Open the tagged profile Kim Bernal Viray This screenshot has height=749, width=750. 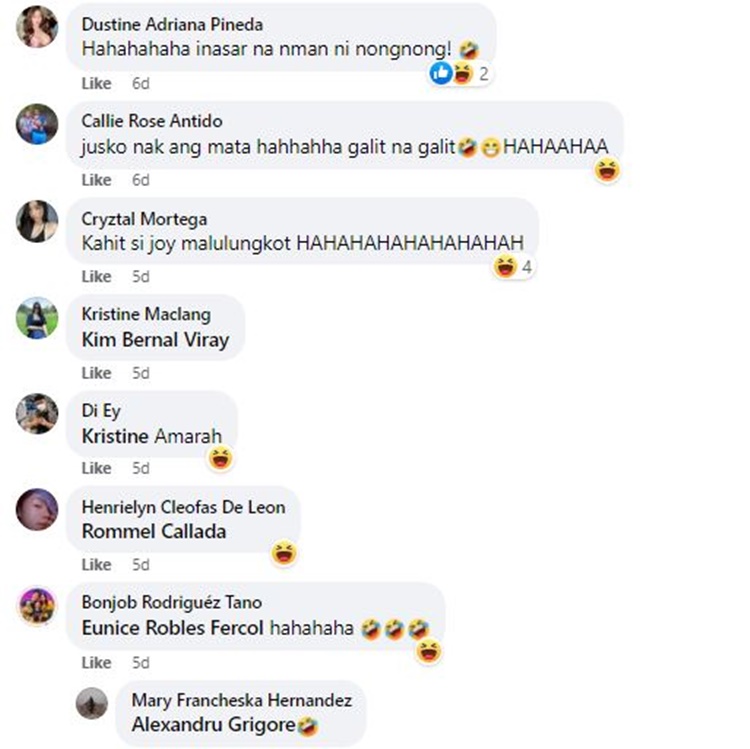click(x=155, y=340)
